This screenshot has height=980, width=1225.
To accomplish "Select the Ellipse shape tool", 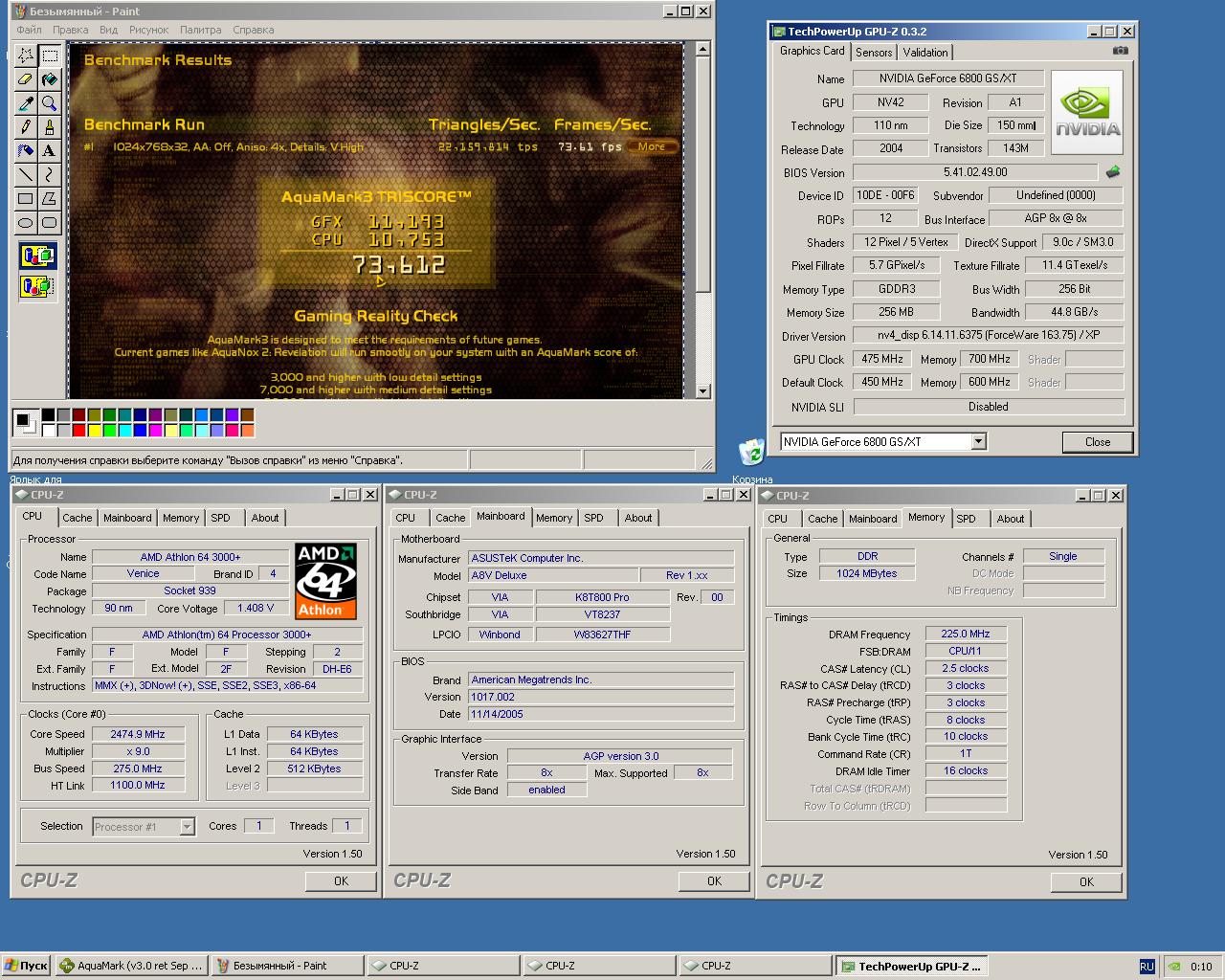I will 26,223.
